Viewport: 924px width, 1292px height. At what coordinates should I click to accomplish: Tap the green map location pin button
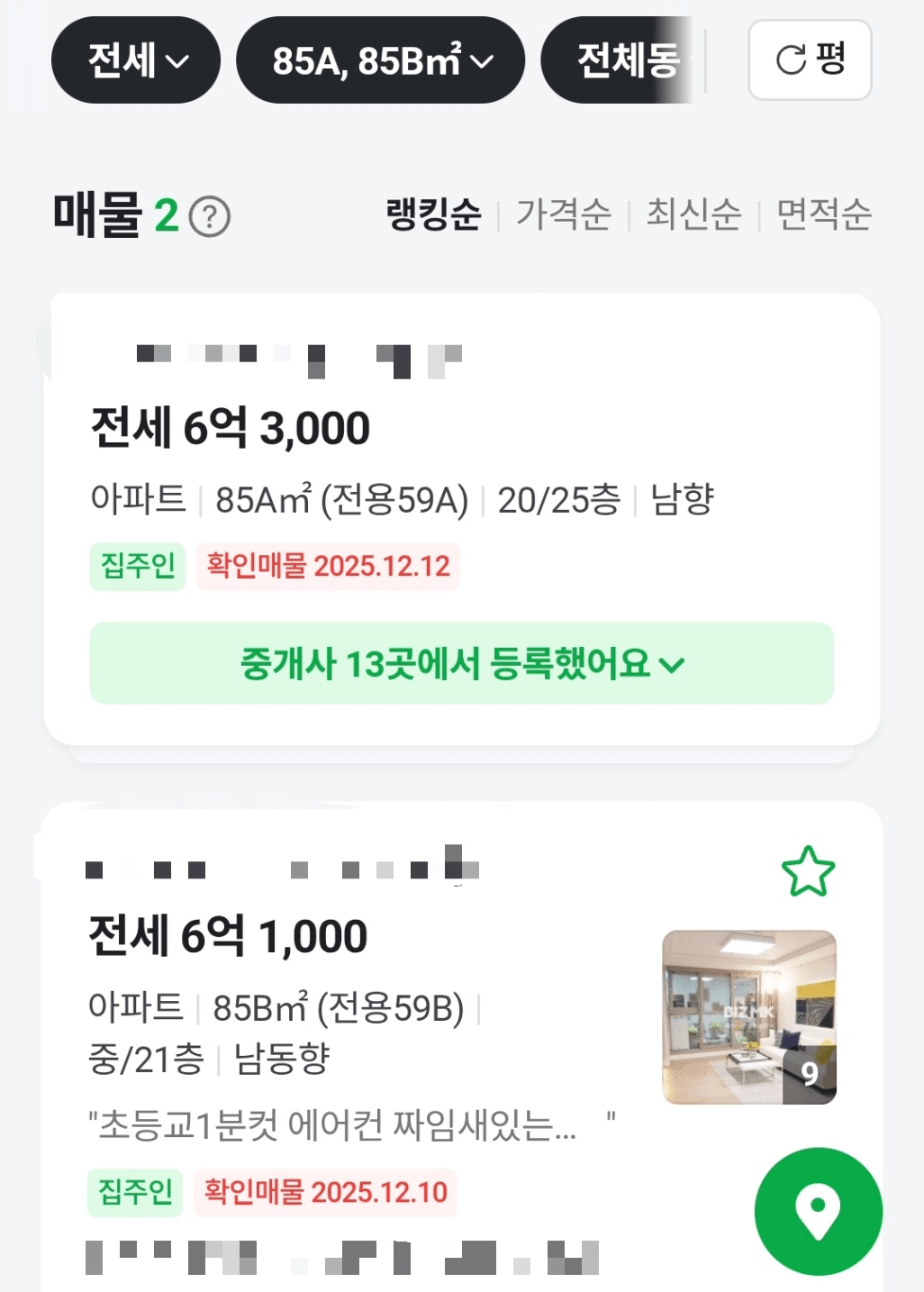(818, 1211)
